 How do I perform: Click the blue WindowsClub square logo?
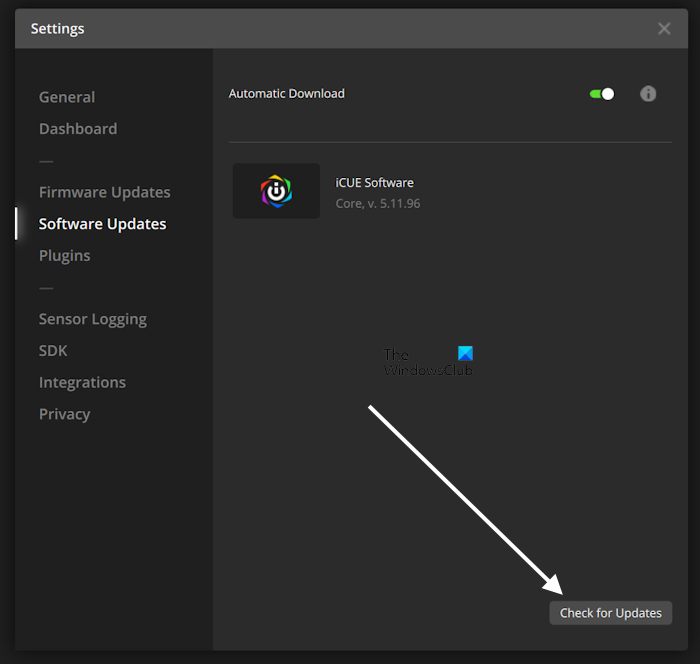point(465,354)
